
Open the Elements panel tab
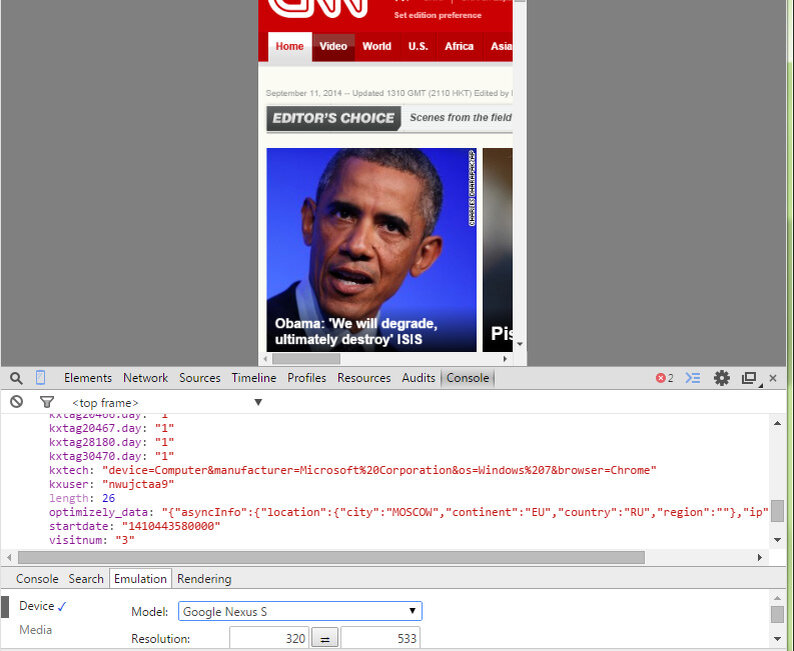[88, 378]
